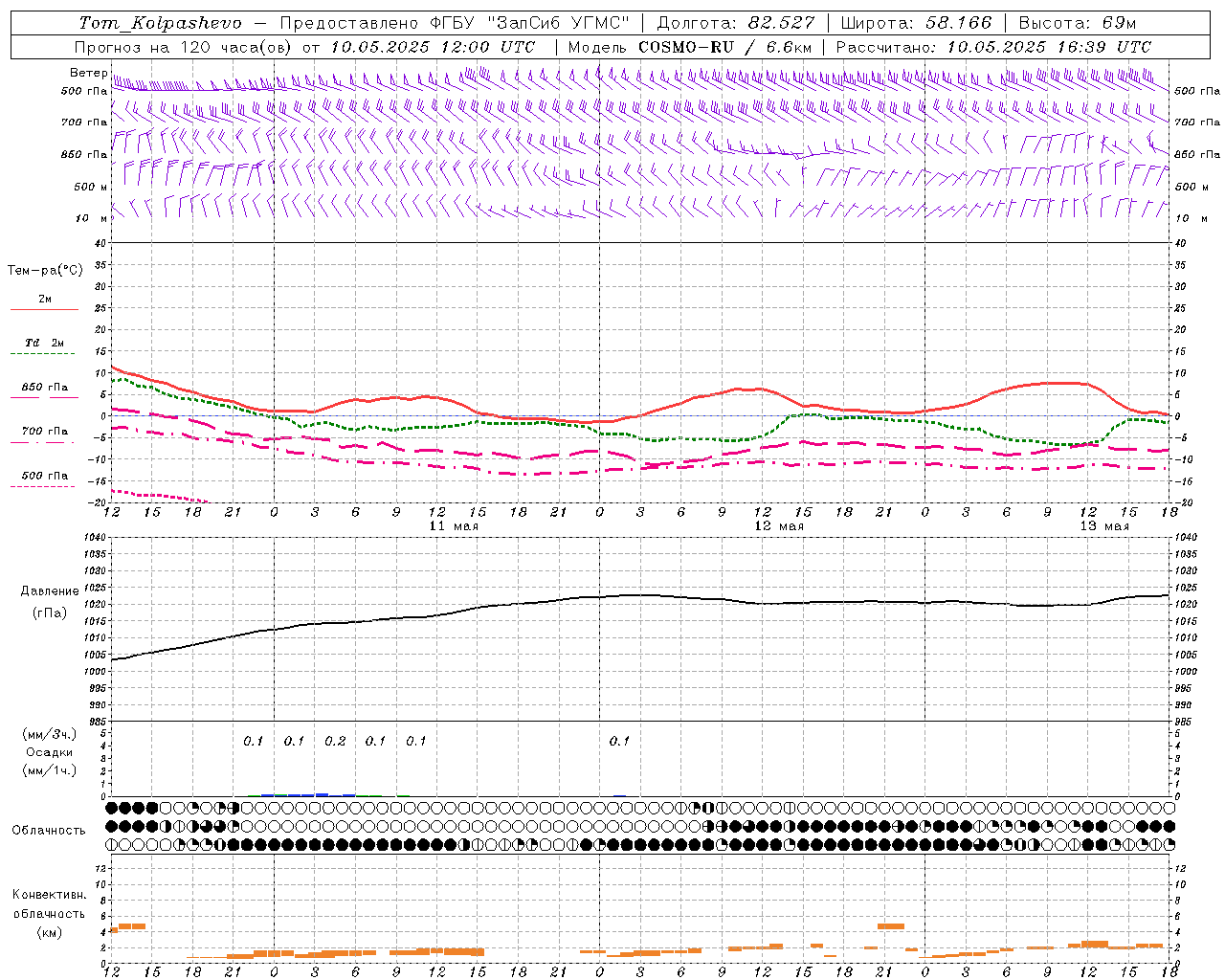1225x980 pixels.
Task: Click the '(мм/1ч.)' precipitation unit label
Action: tap(49, 770)
